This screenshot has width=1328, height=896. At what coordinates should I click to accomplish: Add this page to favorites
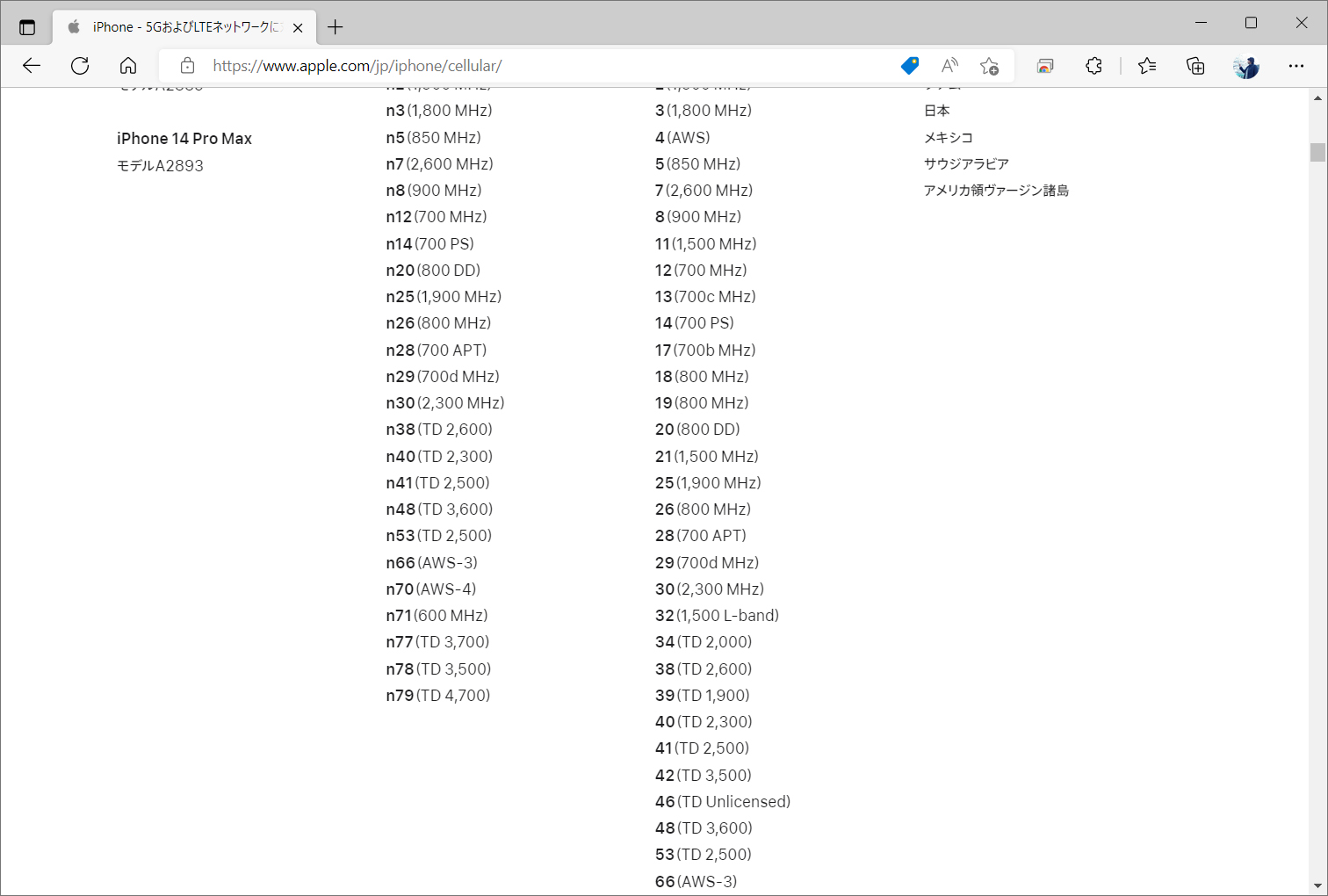989,66
